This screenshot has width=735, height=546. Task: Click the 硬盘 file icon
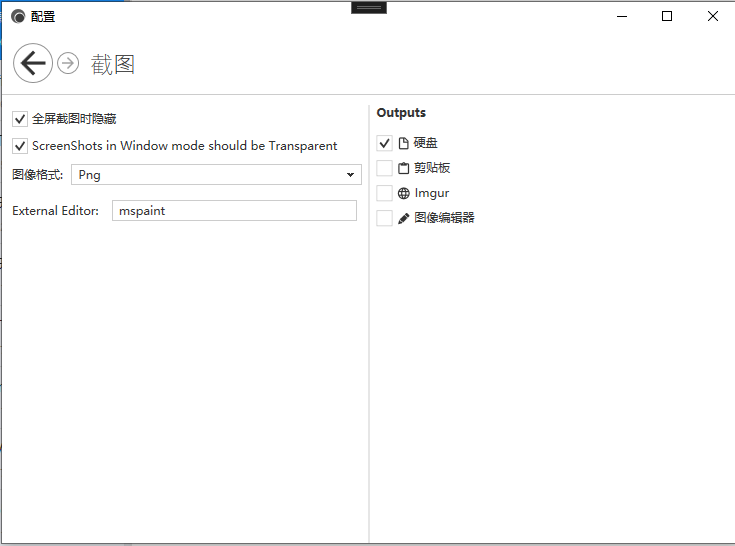[x=403, y=143]
